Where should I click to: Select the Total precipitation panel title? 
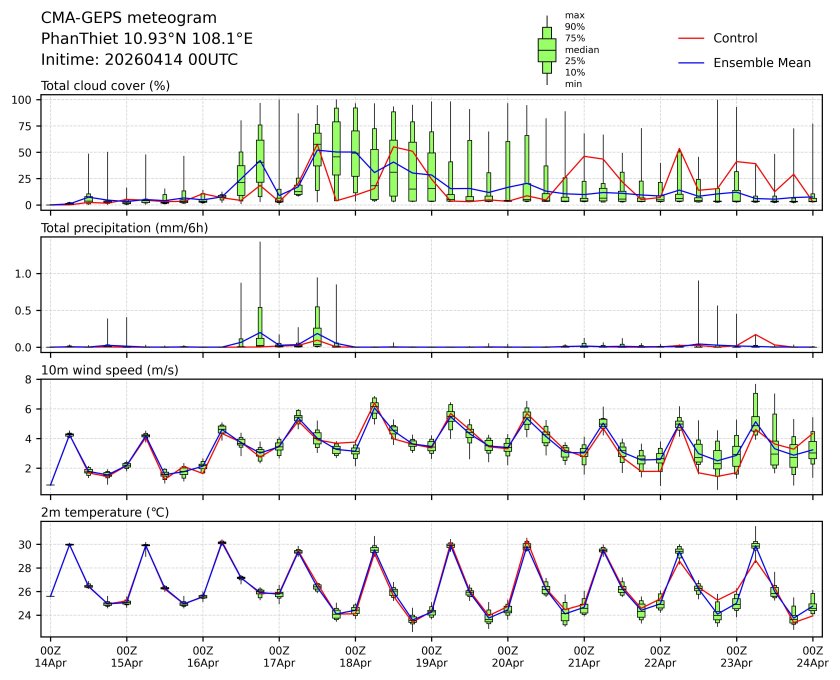point(124,228)
